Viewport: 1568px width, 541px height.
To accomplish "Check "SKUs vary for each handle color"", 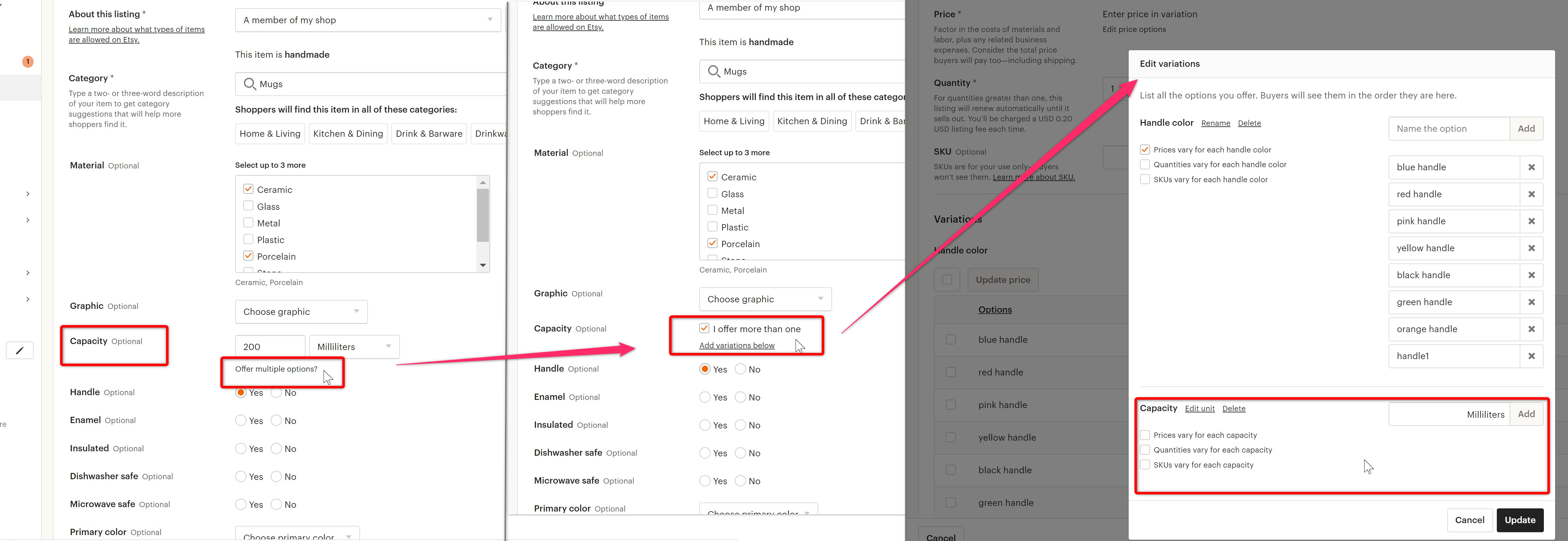I will pos(1145,179).
